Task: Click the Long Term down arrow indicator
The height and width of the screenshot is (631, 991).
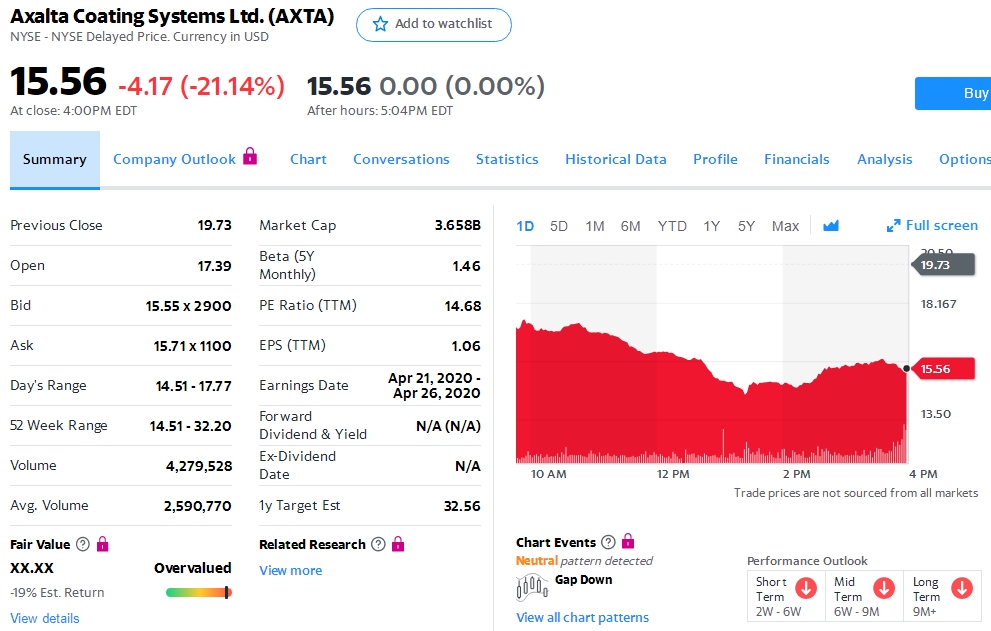Action: (962, 588)
